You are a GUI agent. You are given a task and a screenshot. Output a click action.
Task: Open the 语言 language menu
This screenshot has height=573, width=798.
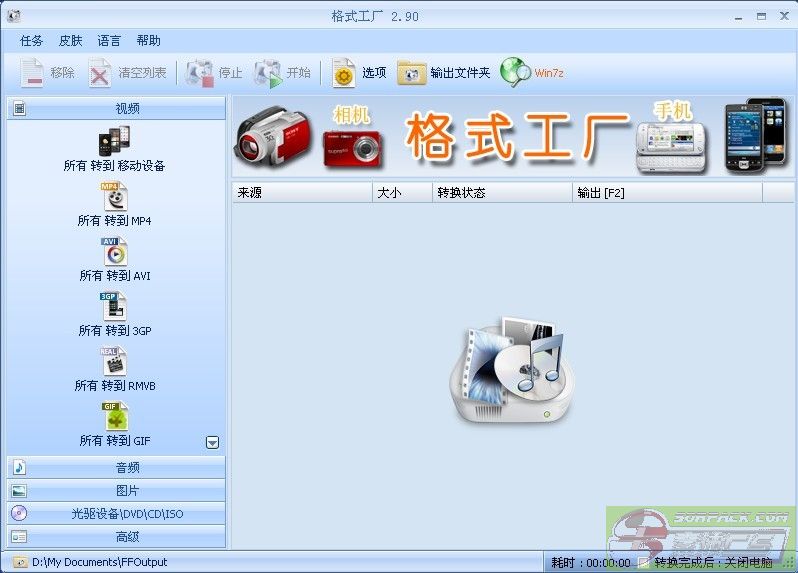109,41
